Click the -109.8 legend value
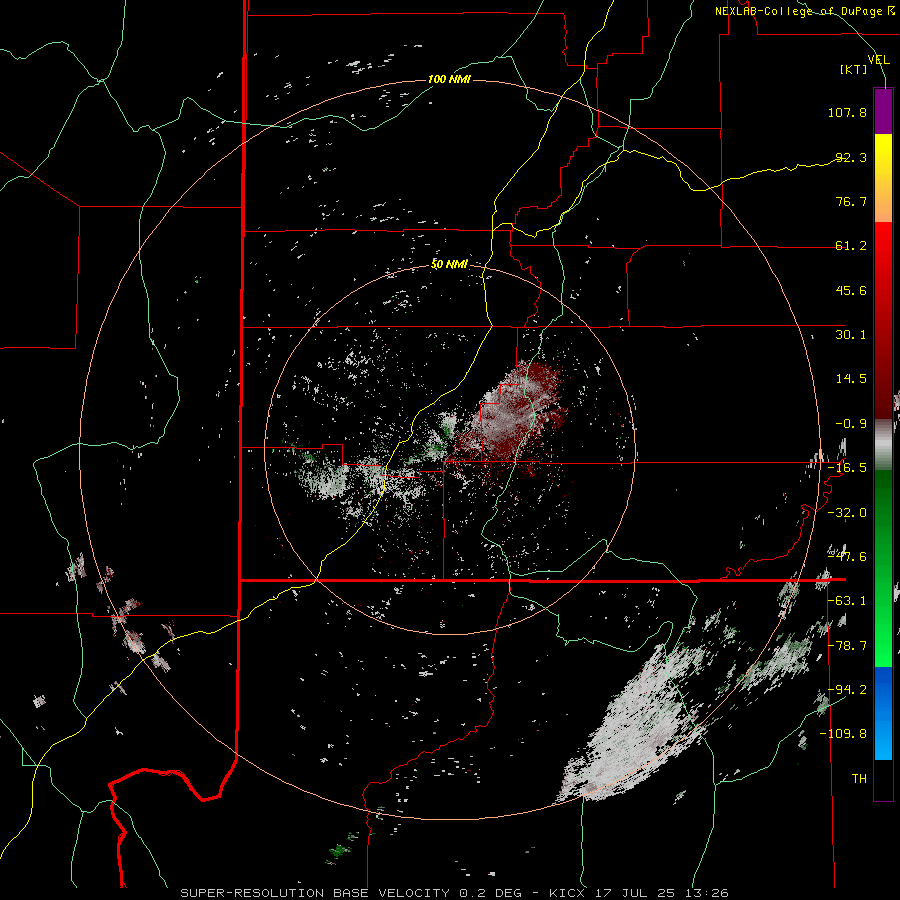900x900 pixels. [x=843, y=734]
